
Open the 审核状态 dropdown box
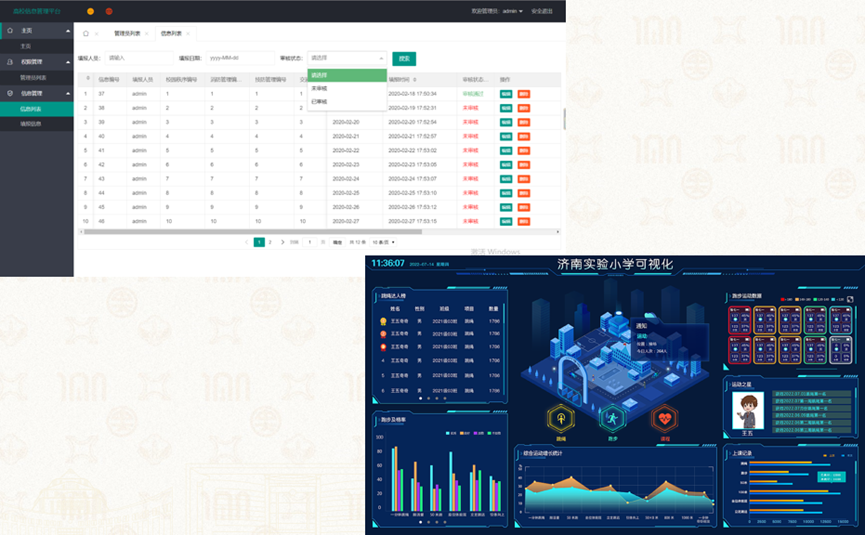point(346,58)
